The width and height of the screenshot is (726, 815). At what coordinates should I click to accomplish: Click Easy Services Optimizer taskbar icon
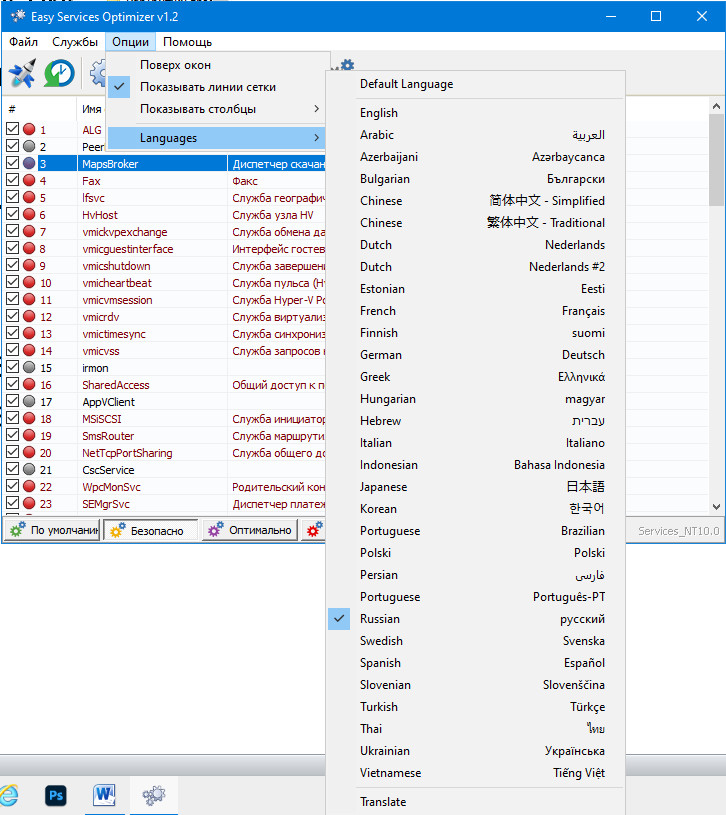tap(153, 795)
